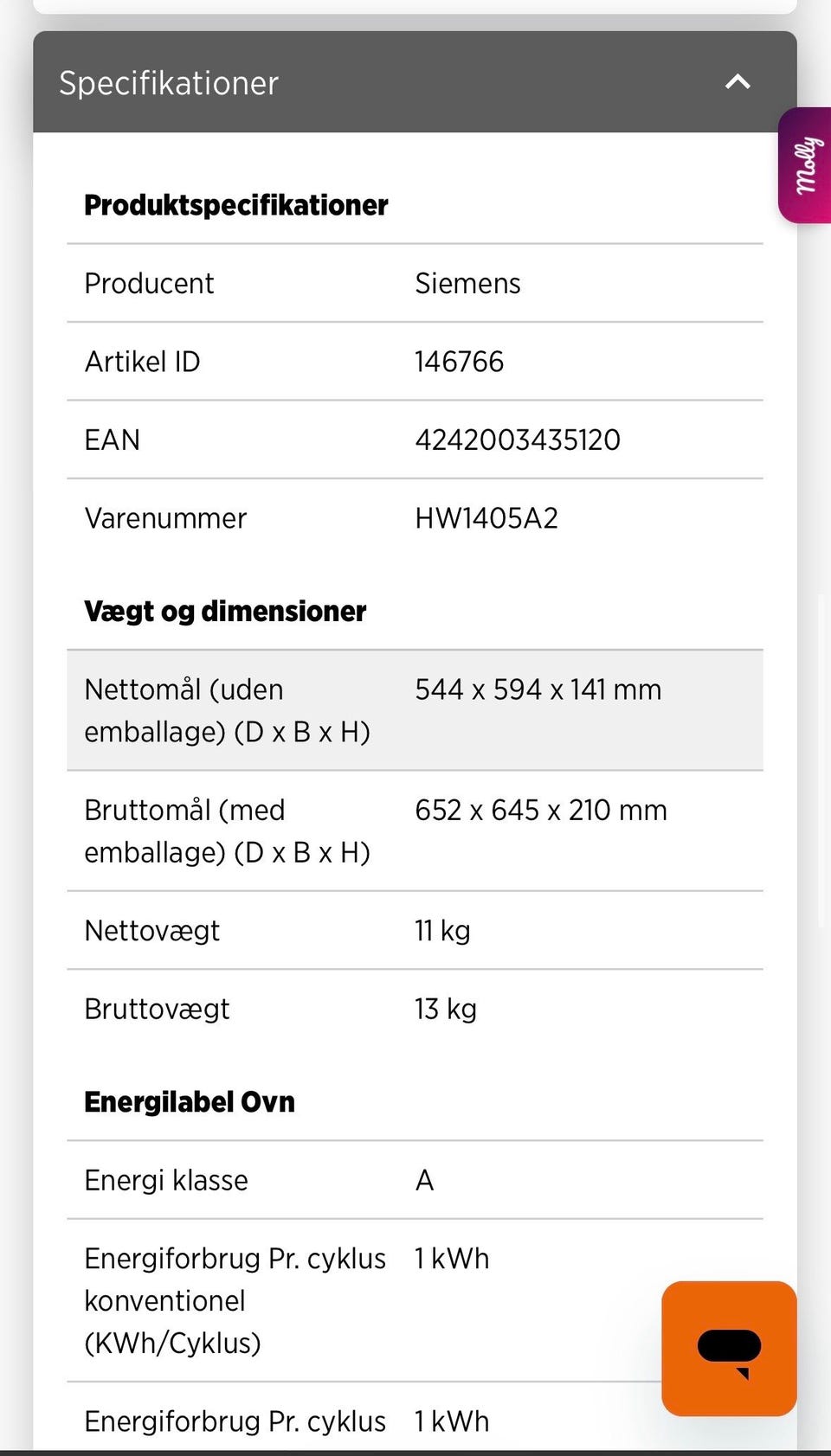Open the orange chat bubble button
This screenshot has height=1456, width=831.
(x=729, y=1348)
